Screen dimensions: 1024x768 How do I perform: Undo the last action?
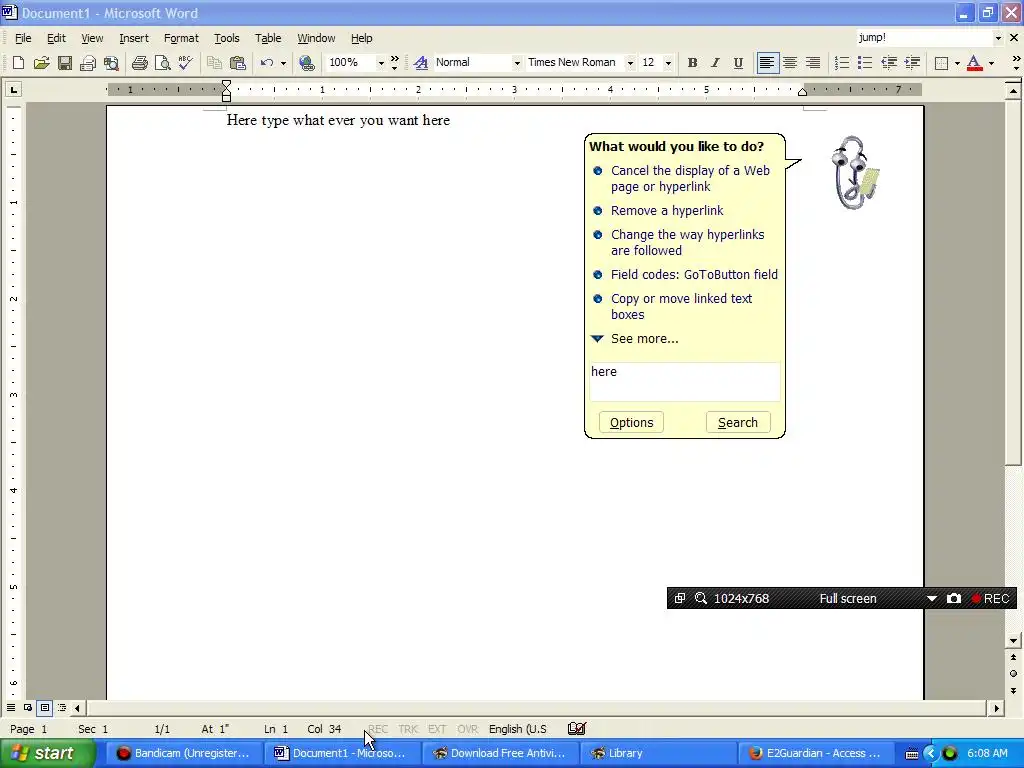point(266,63)
